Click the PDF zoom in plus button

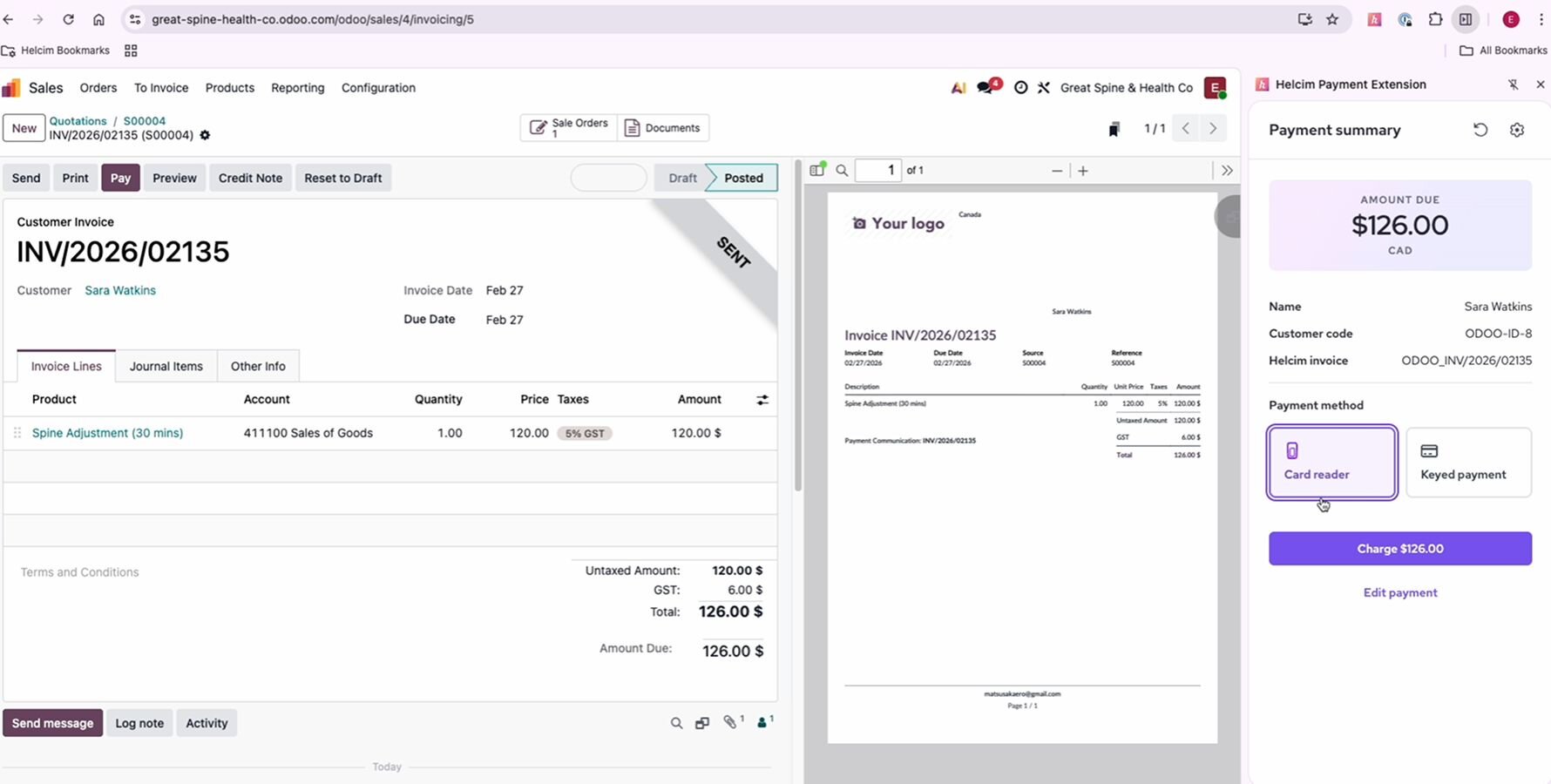pyautogui.click(x=1082, y=171)
